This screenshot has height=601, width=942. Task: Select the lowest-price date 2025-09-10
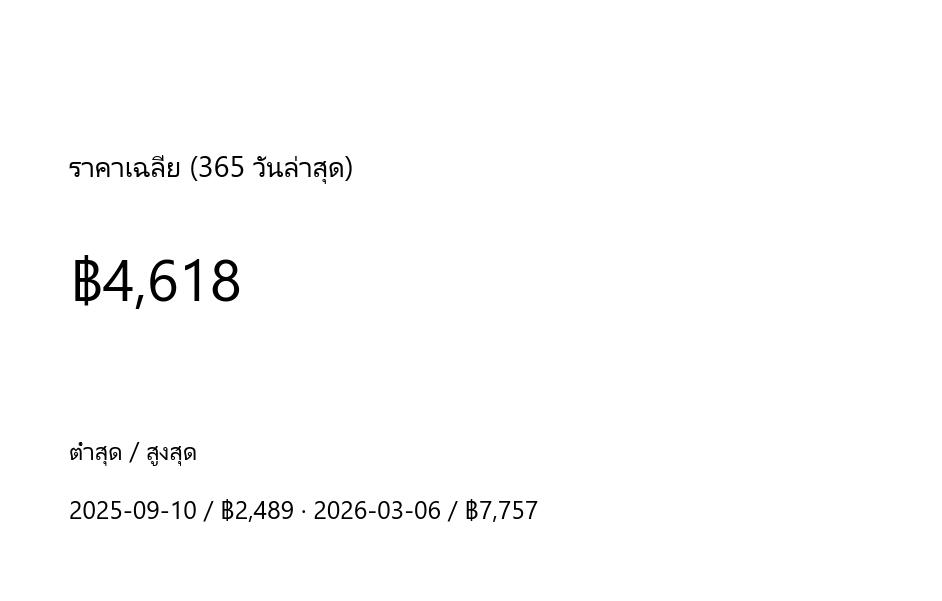132,511
